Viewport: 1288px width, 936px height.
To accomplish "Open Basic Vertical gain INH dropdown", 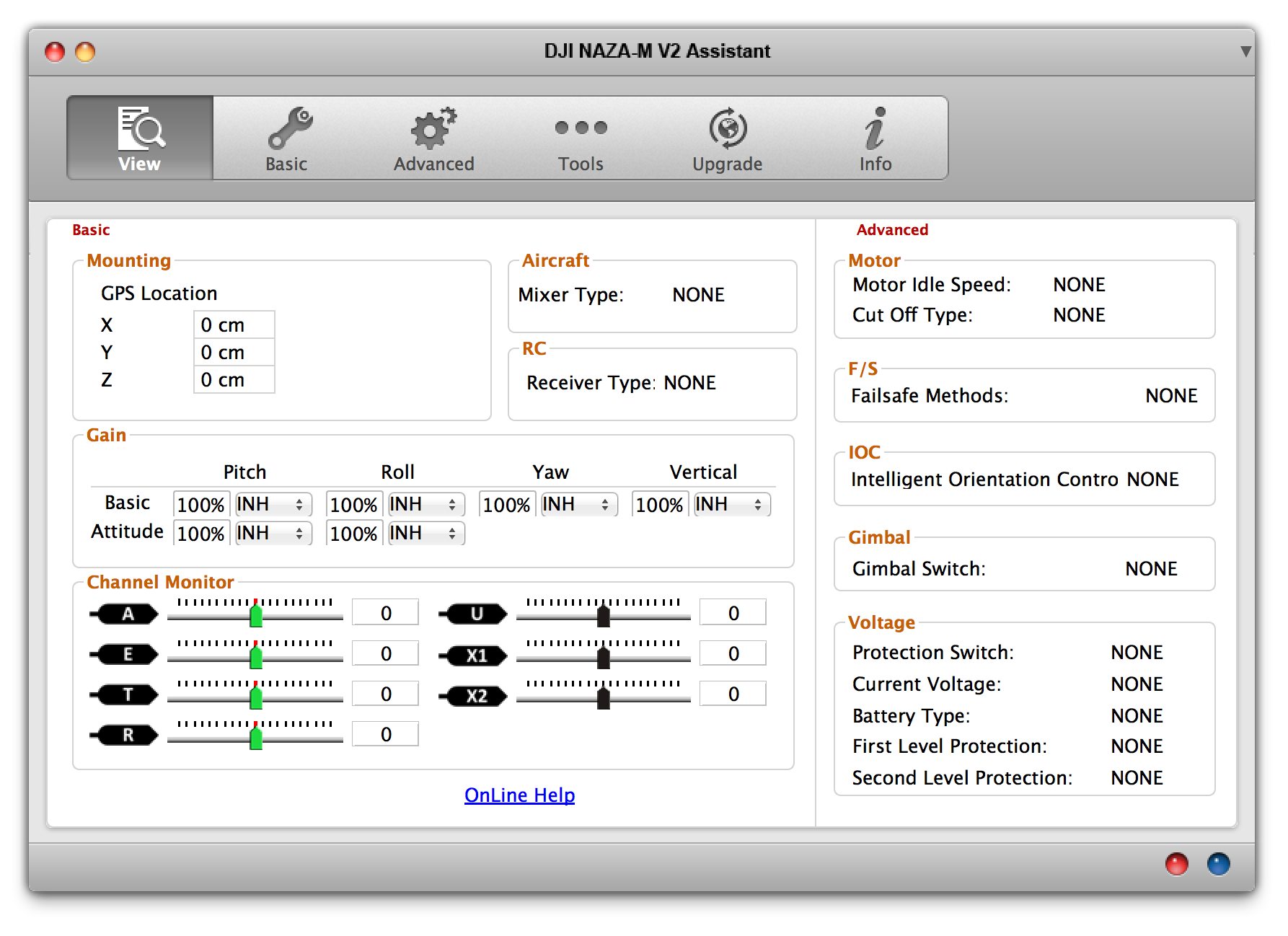I will [732, 504].
